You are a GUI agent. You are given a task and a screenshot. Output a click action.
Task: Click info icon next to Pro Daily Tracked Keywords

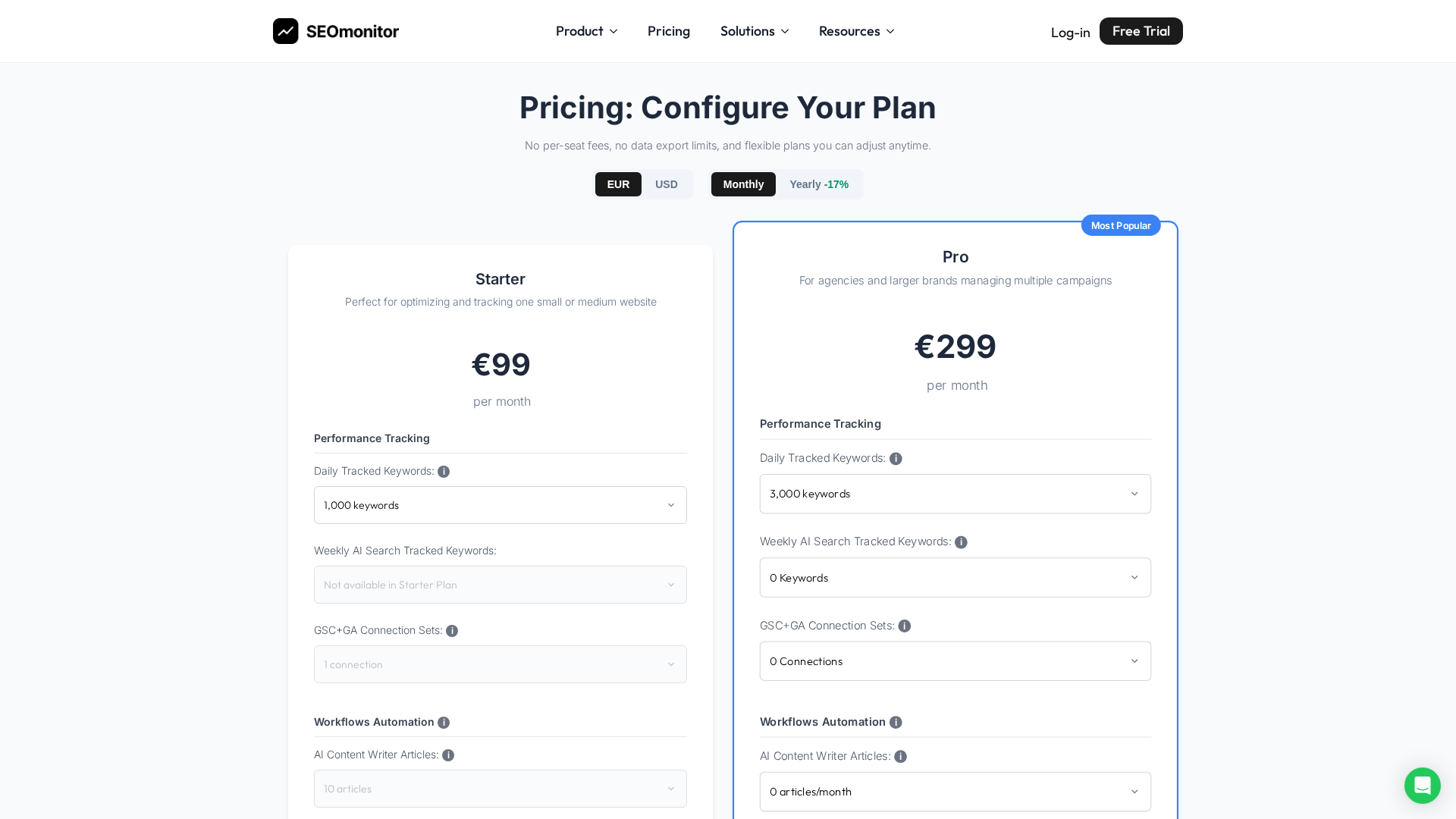coord(896,459)
